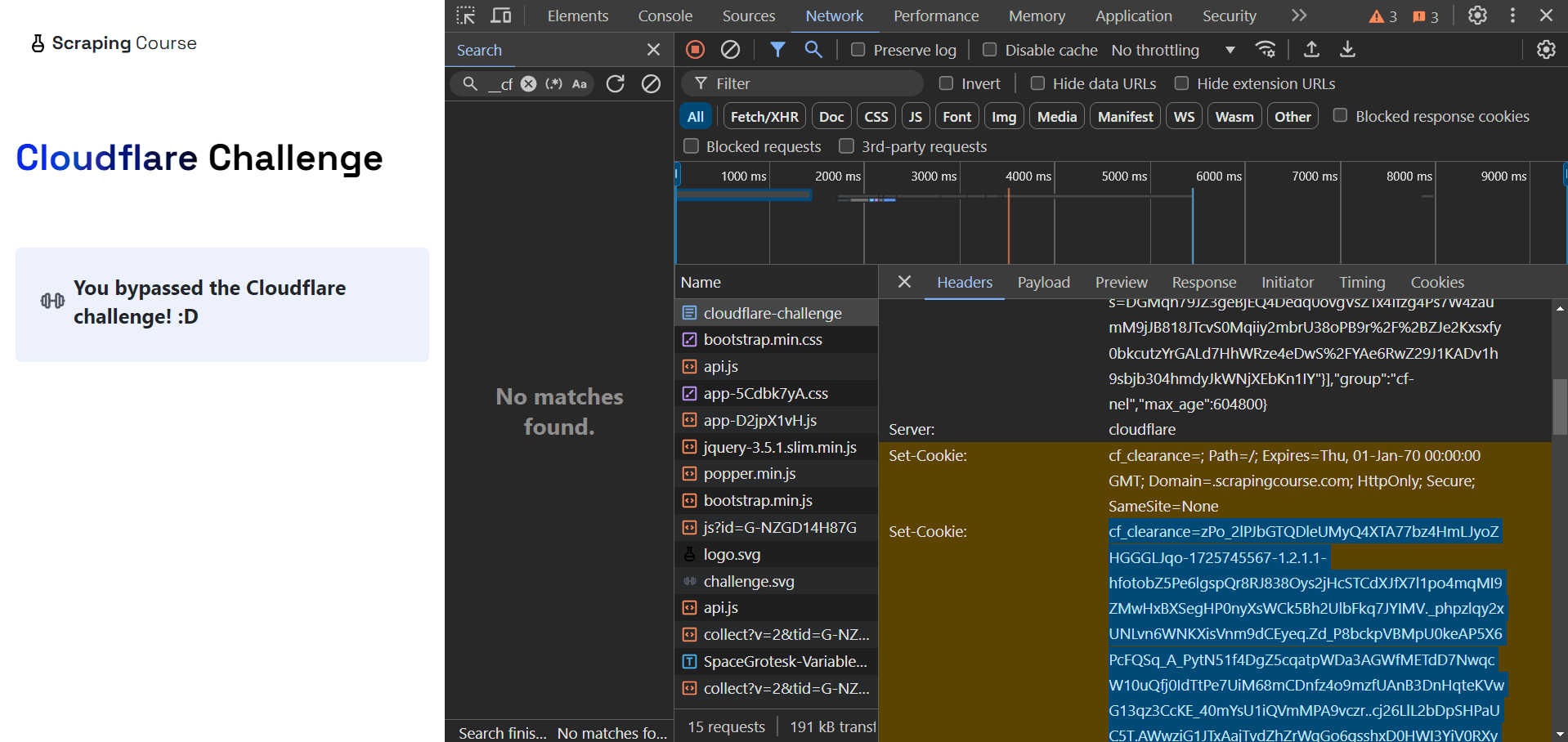Open the No throttling dropdown
The height and width of the screenshot is (742, 1568).
(x=1173, y=50)
